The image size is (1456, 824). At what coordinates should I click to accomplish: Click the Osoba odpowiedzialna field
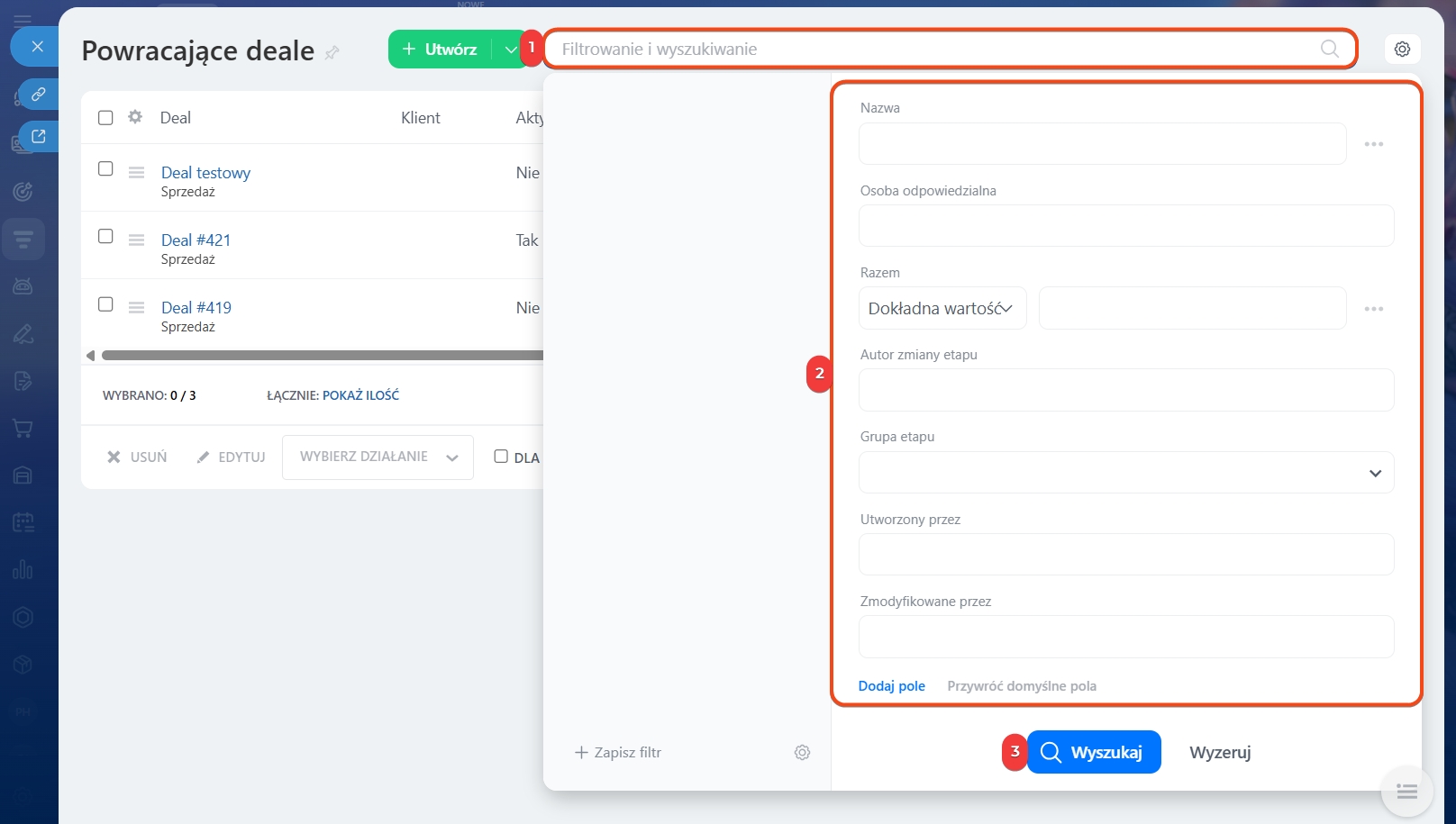click(x=1126, y=226)
